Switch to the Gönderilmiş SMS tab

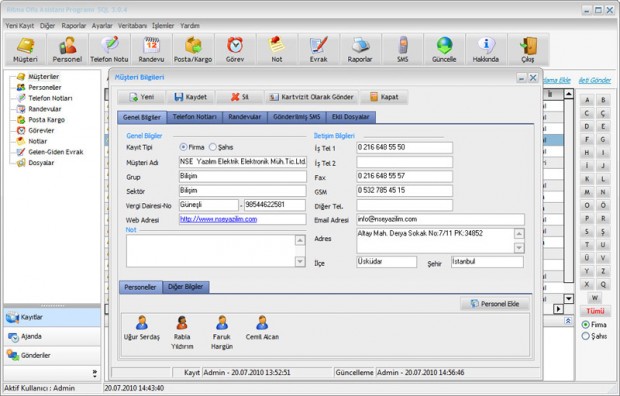pos(297,117)
